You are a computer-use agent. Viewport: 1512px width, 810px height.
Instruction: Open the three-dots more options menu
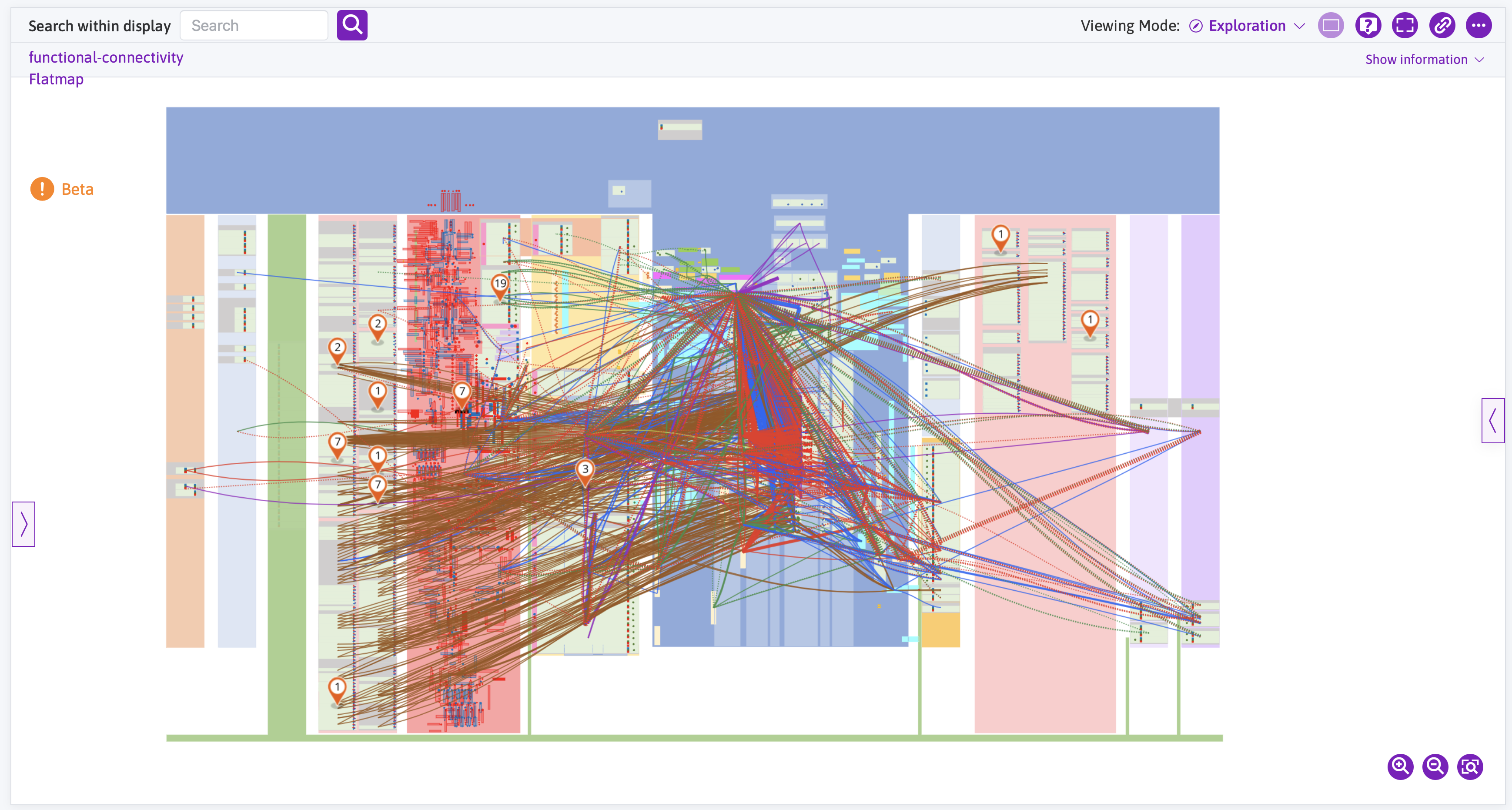pos(1479,25)
